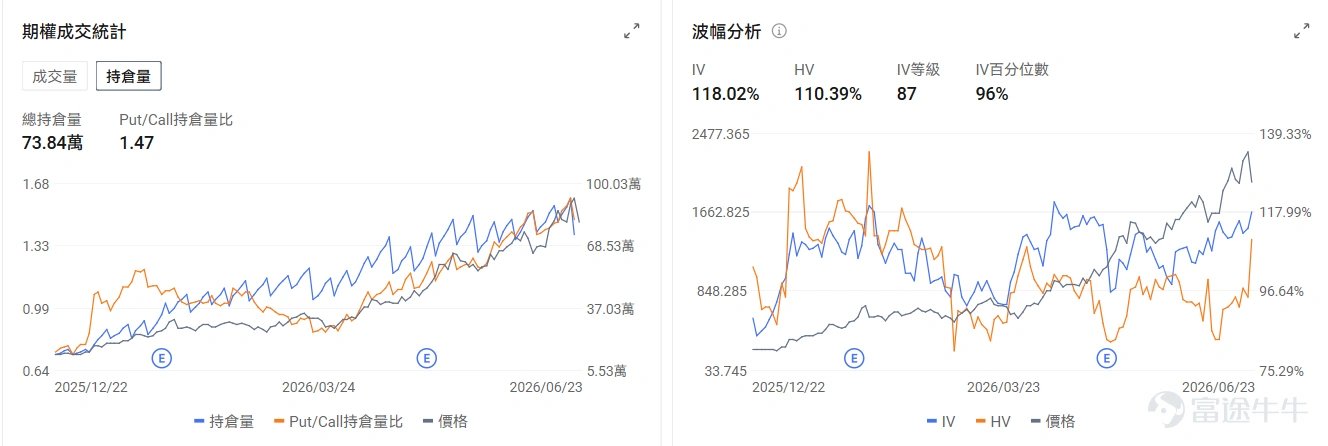Click the second earnings E marker on left chart

point(427,357)
